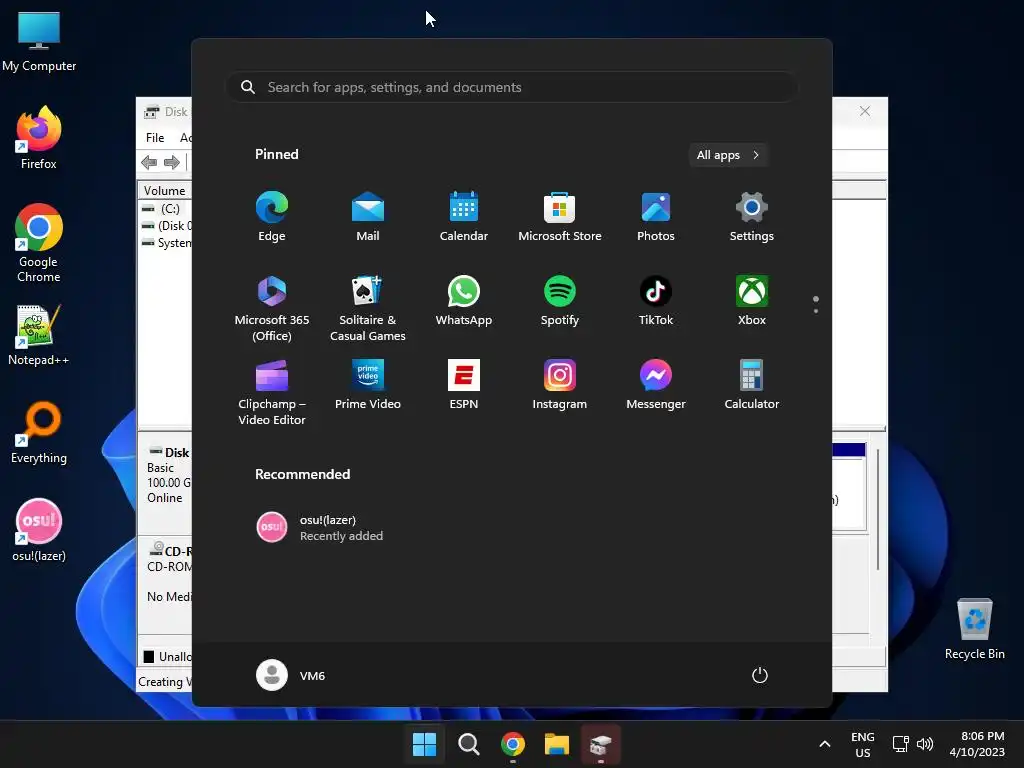The image size is (1024, 768).
Task: Click Back arrow in Disk Management toolbar
Action: pyautogui.click(x=150, y=162)
